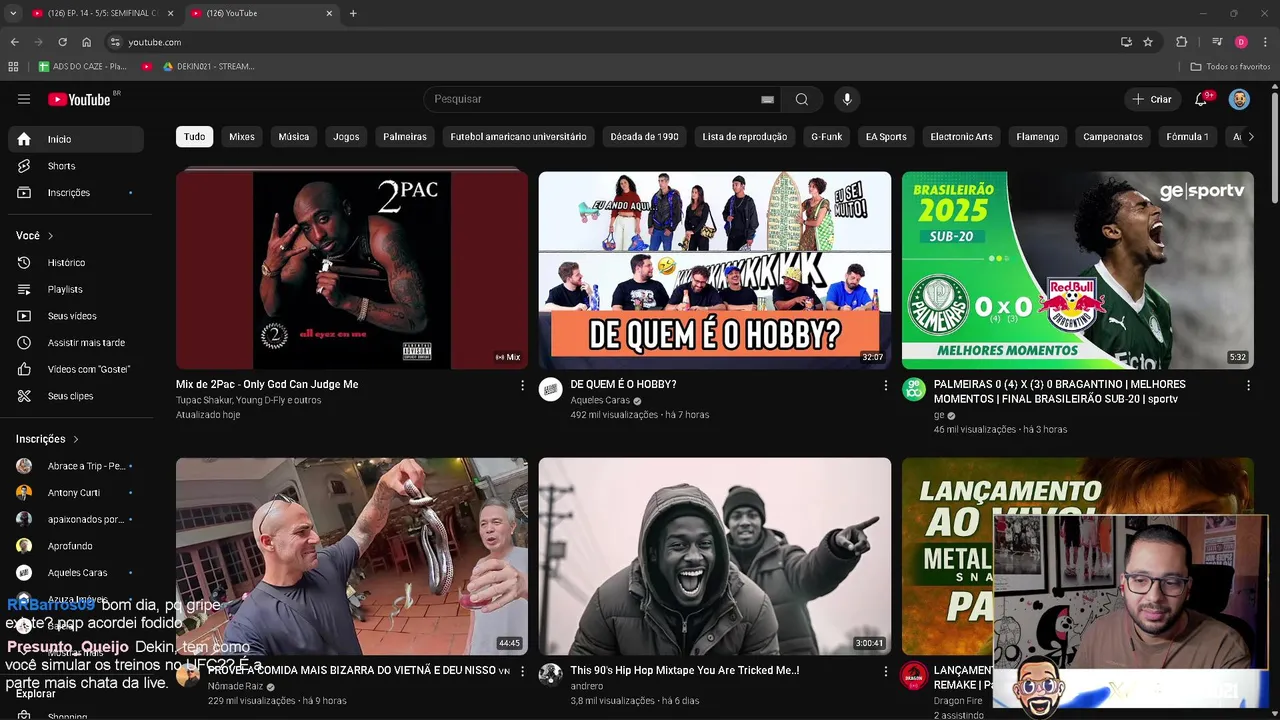Select the Campeonatos filter chip

click(x=1113, y=137)
